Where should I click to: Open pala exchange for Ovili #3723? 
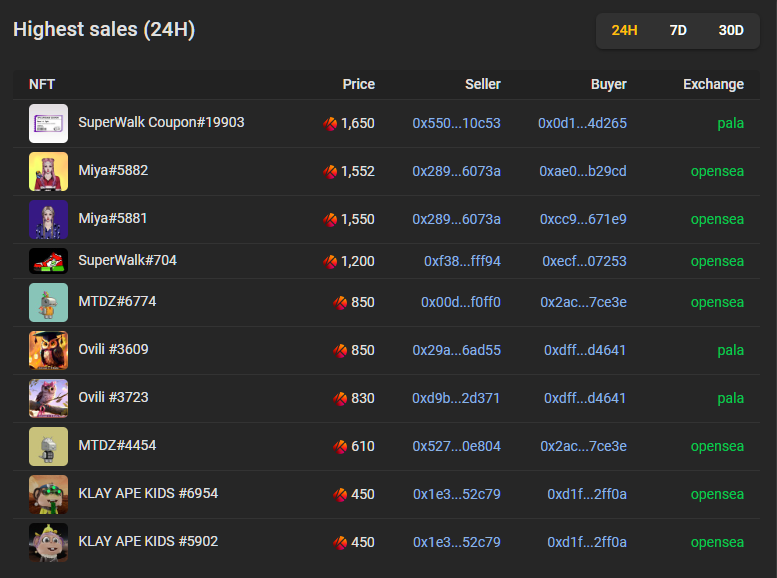[730, 399]
